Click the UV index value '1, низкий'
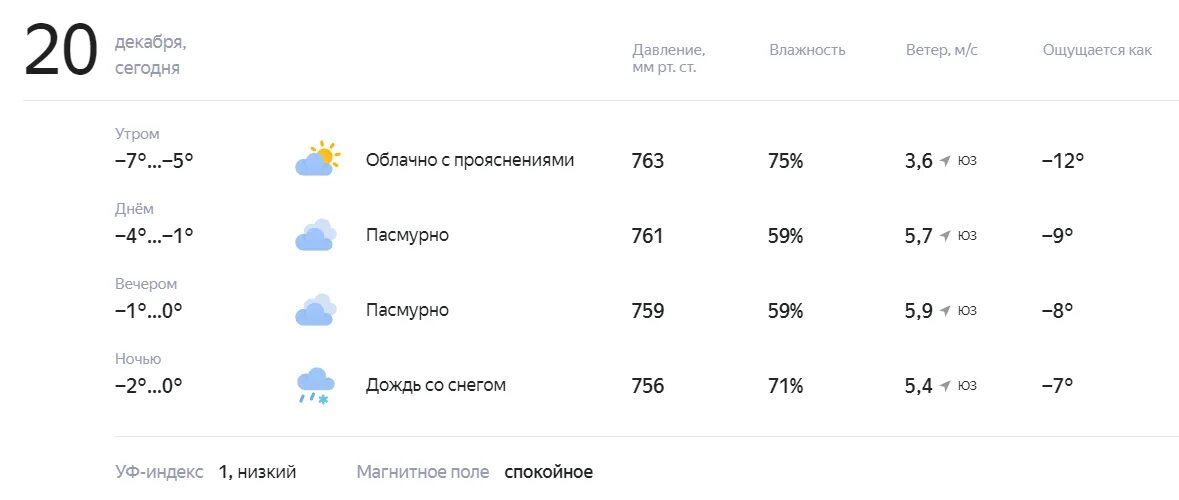Viewport: 1179px width, 500px height. [x=257, y=472]
